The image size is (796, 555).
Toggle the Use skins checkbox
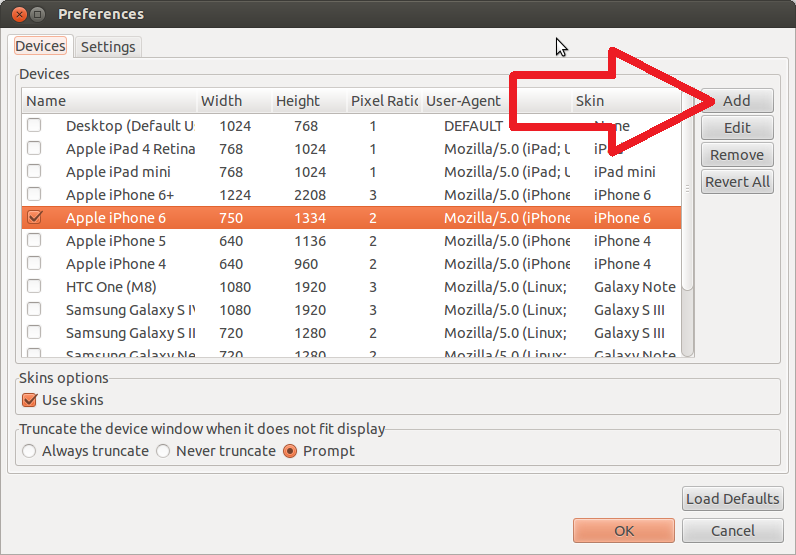(x=29, y=400)
